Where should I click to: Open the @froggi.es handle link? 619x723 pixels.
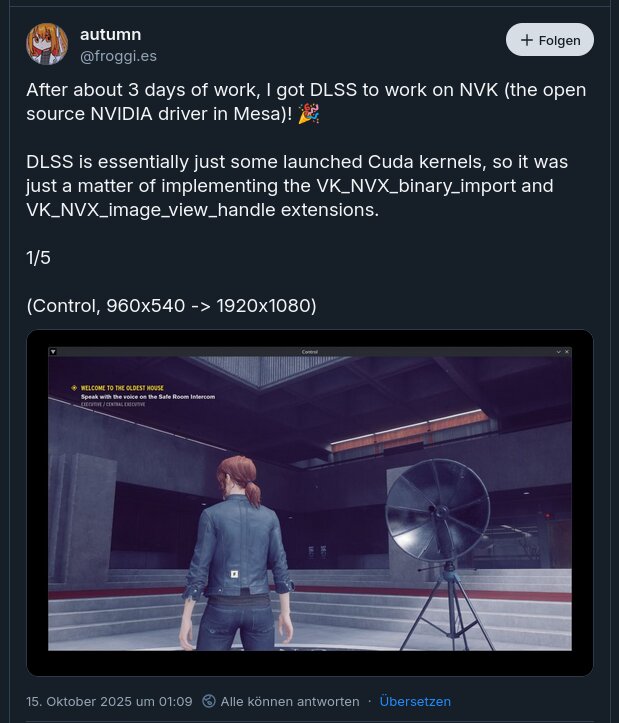(119, 56)
